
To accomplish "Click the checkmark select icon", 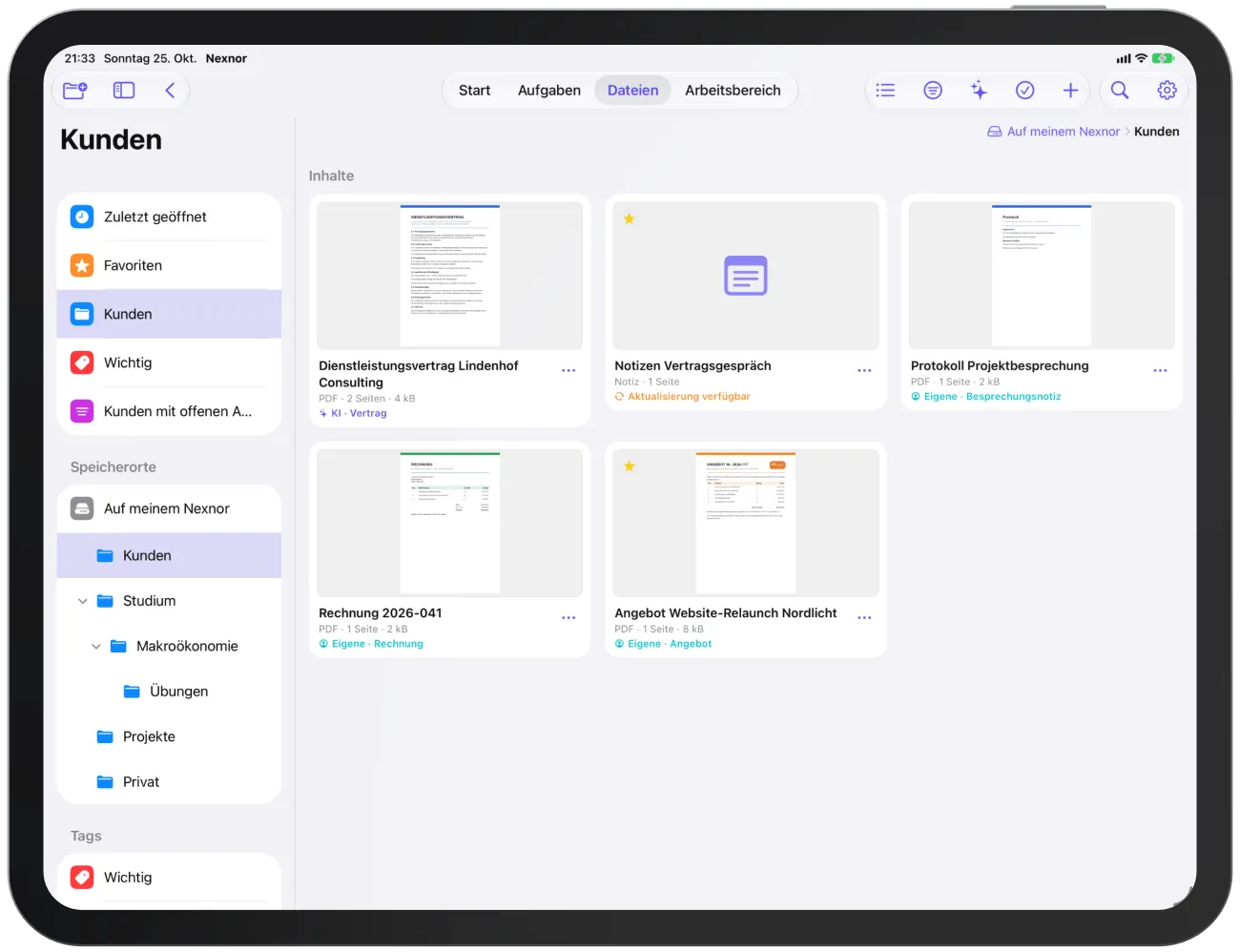I will [x=1024, y=91].
